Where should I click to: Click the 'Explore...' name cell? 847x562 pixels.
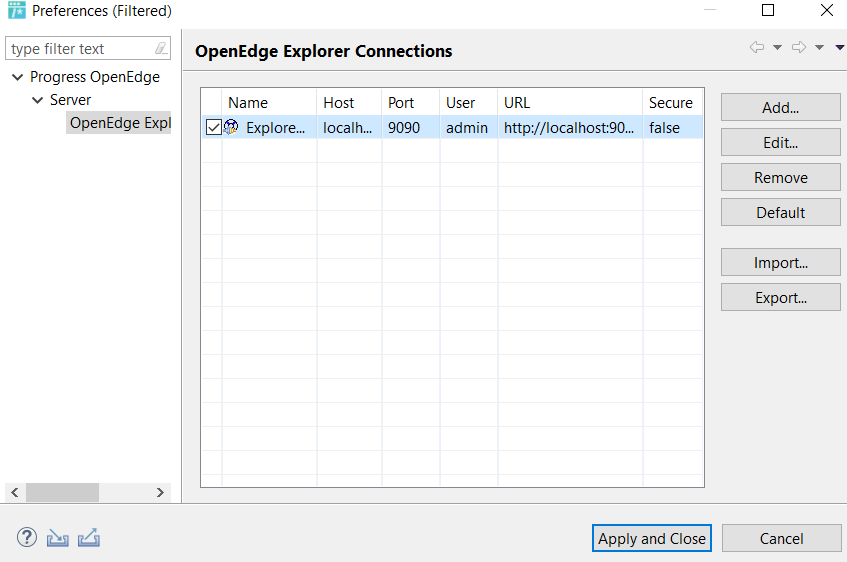275,128
